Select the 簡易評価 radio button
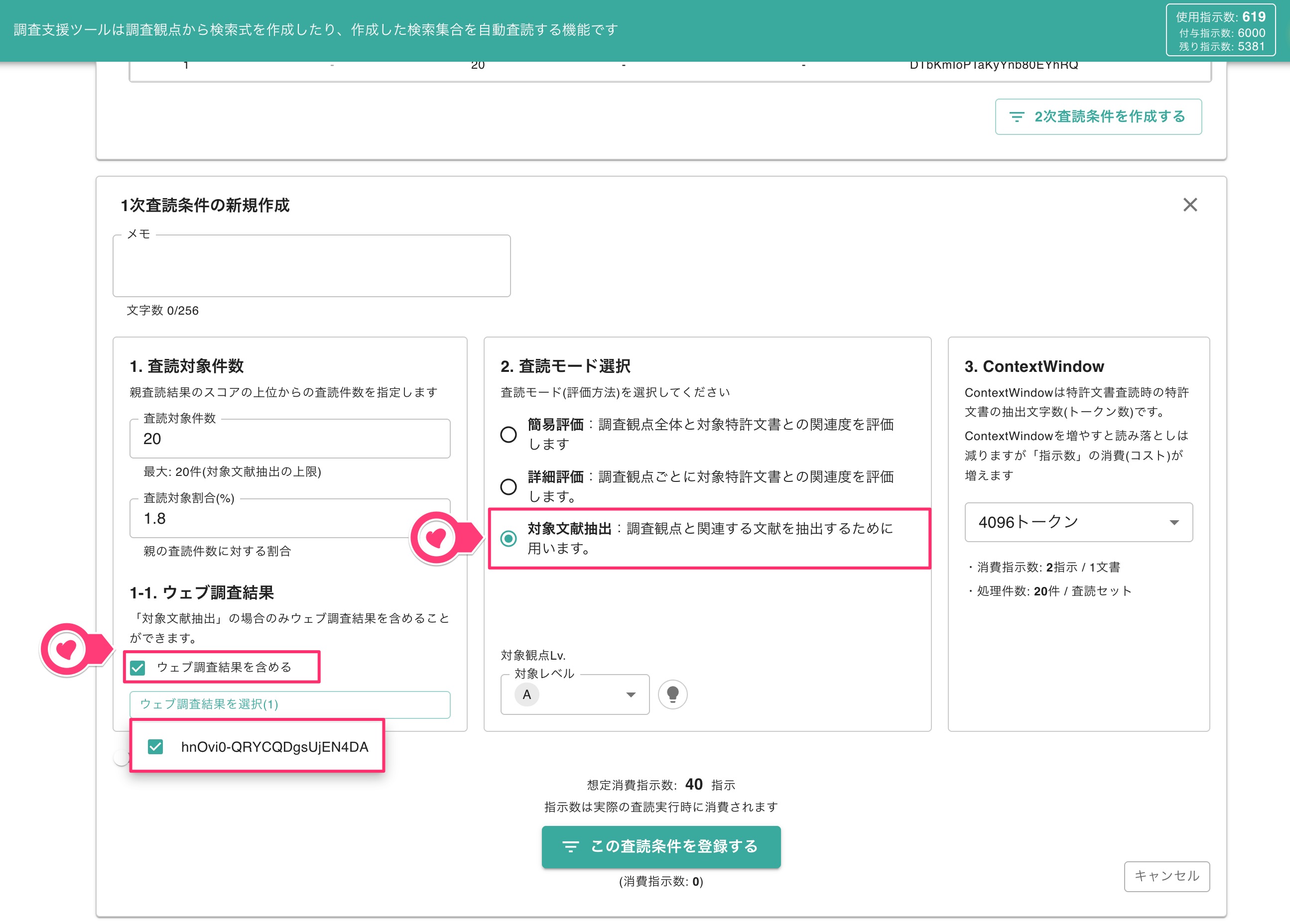 (509, 435)
